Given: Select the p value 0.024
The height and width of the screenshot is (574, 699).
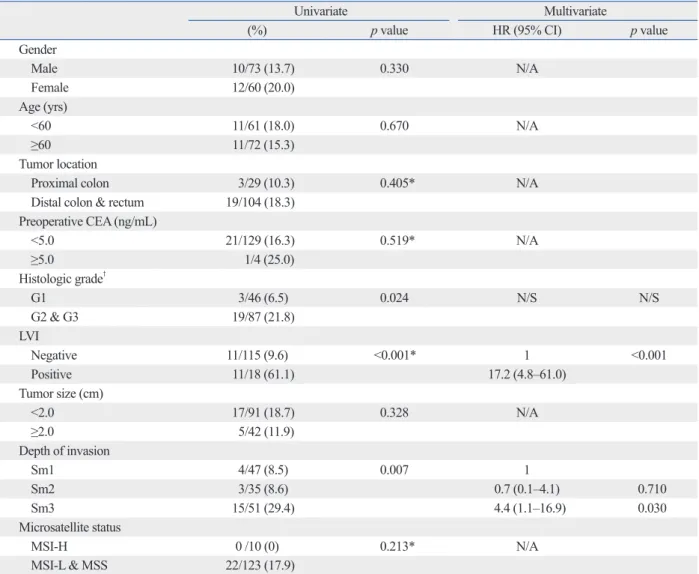Looking at the screenshot, I should click(394, 298).
